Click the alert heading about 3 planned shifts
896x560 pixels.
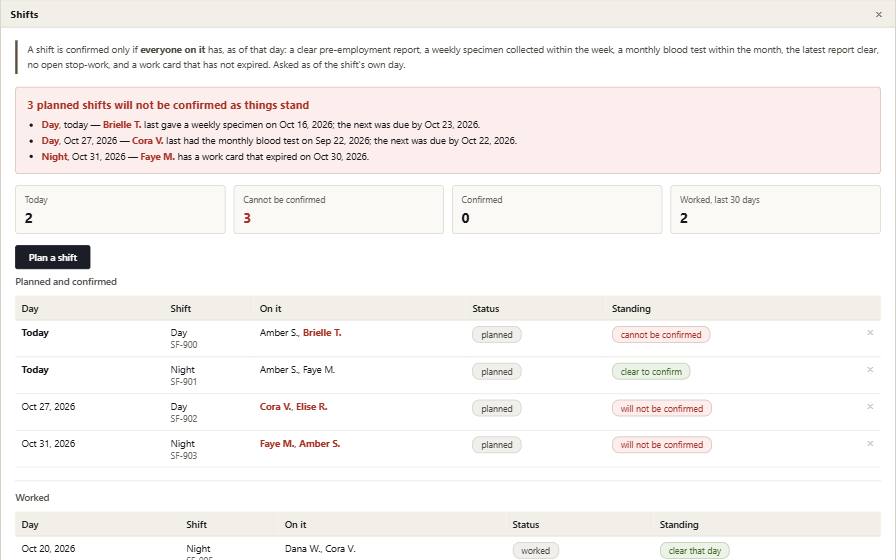pos(168,105)
